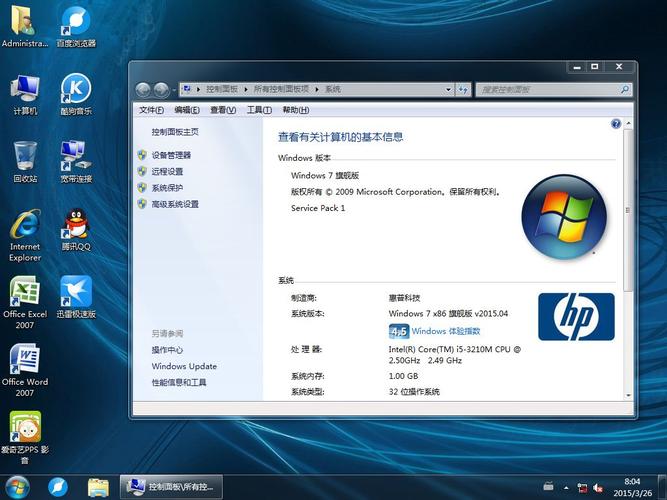Screen dimensions: 667x500
Task: Open 设备管理器 in the left panel
Action: tap(171, 155)
